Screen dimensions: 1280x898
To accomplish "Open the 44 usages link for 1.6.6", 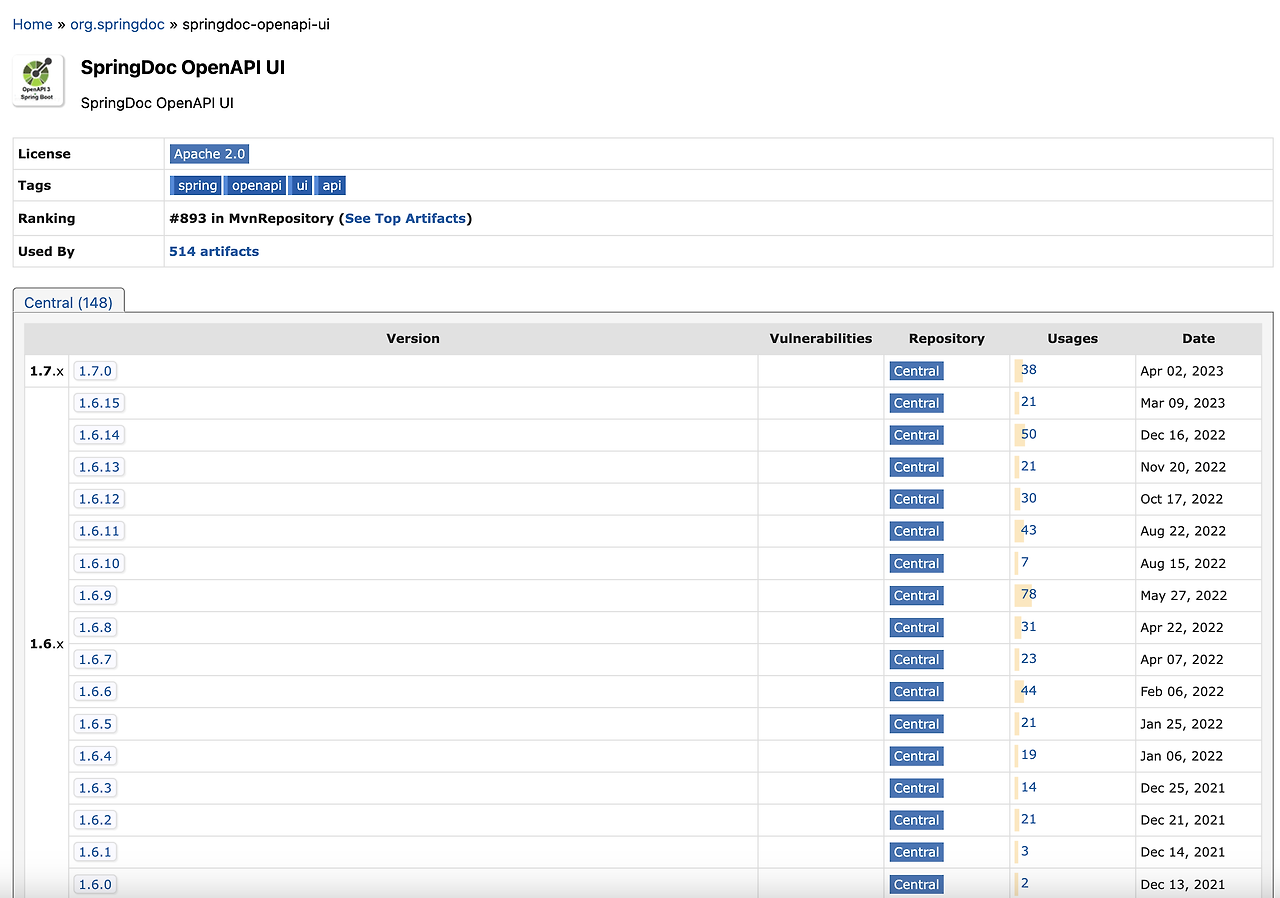I will 1029,690.
